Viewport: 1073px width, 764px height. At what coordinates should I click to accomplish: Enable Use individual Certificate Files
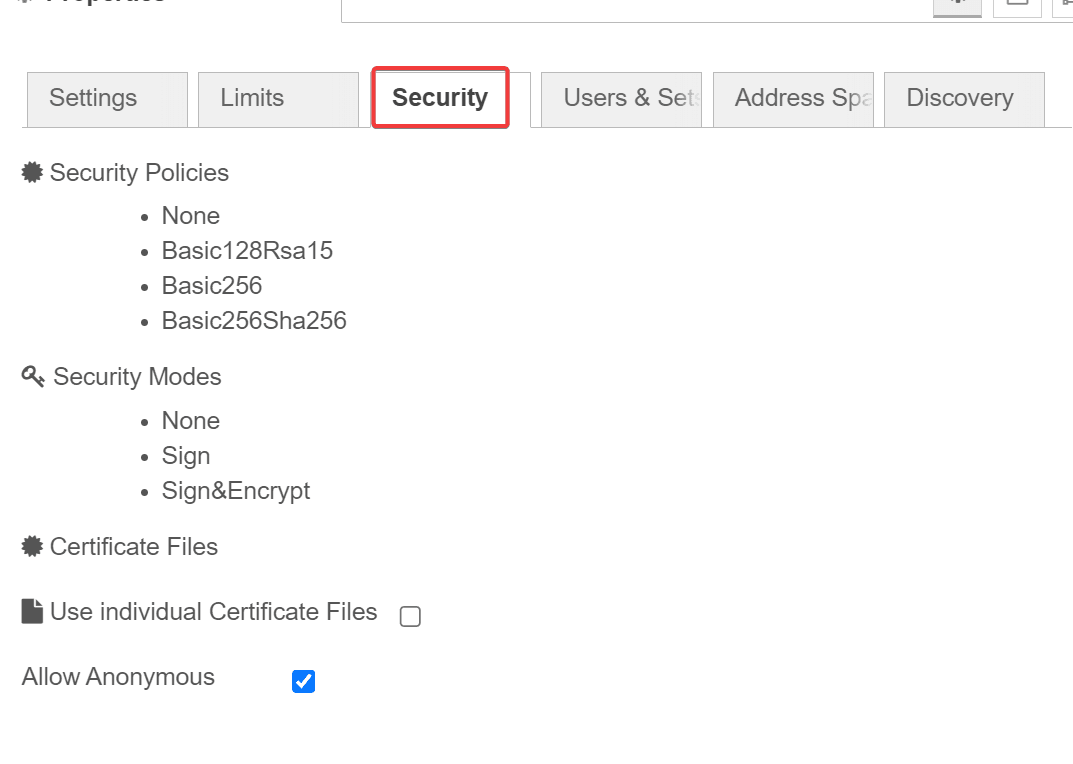409,616
